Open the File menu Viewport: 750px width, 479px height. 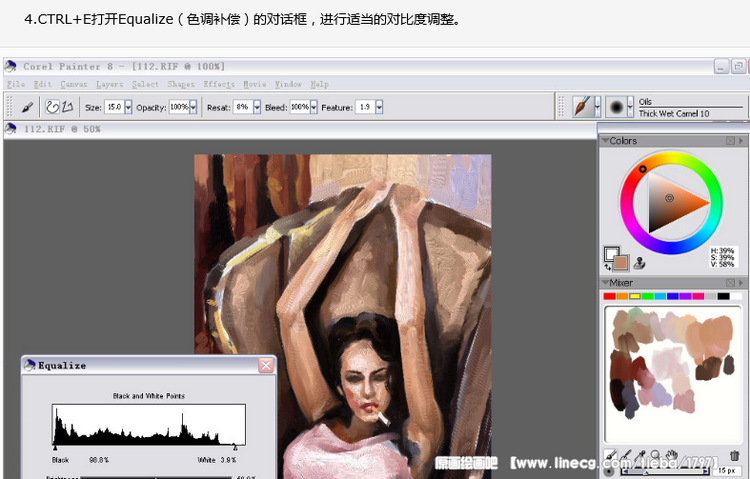pyautogui.click(x=15, y=84)
